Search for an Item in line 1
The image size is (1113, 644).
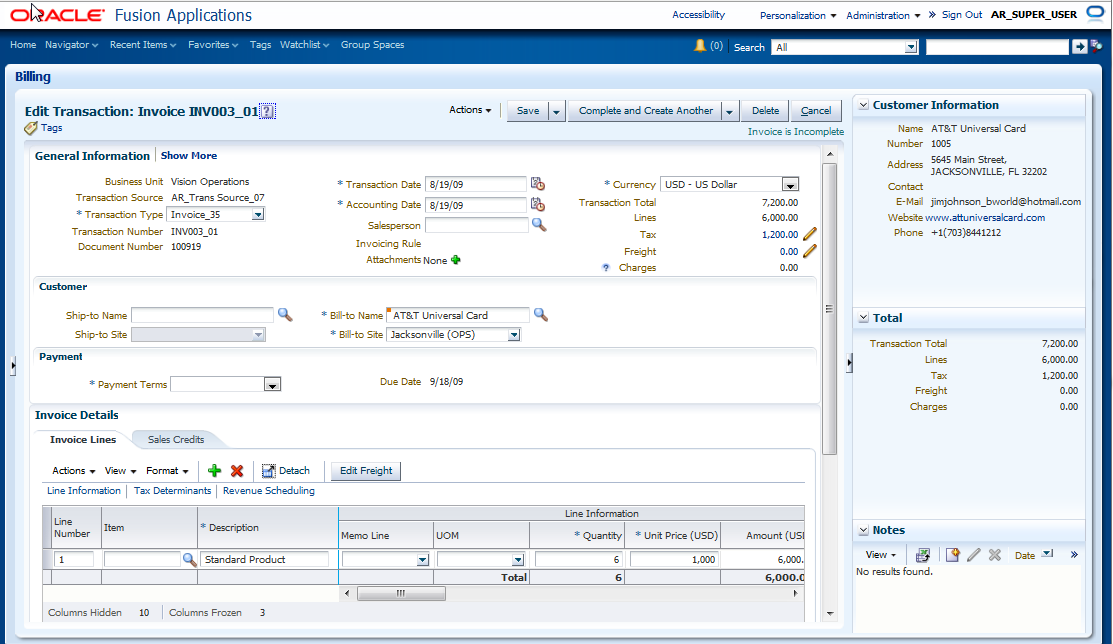pos(190,560)
